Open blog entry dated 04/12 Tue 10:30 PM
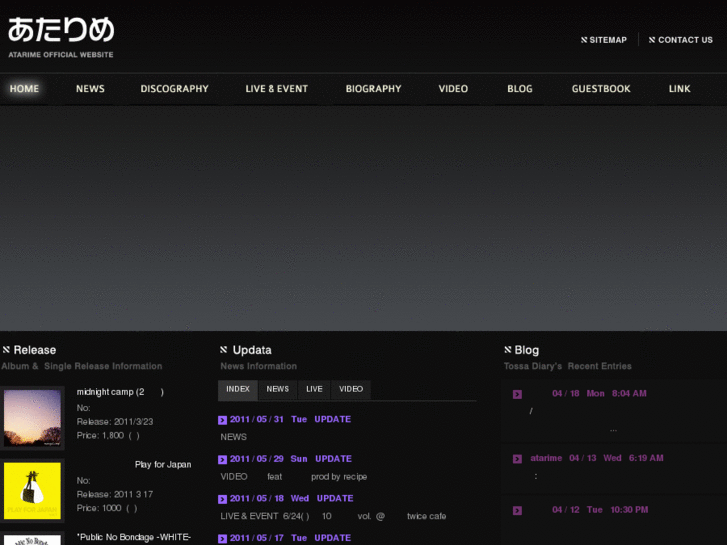 [600, 510]
